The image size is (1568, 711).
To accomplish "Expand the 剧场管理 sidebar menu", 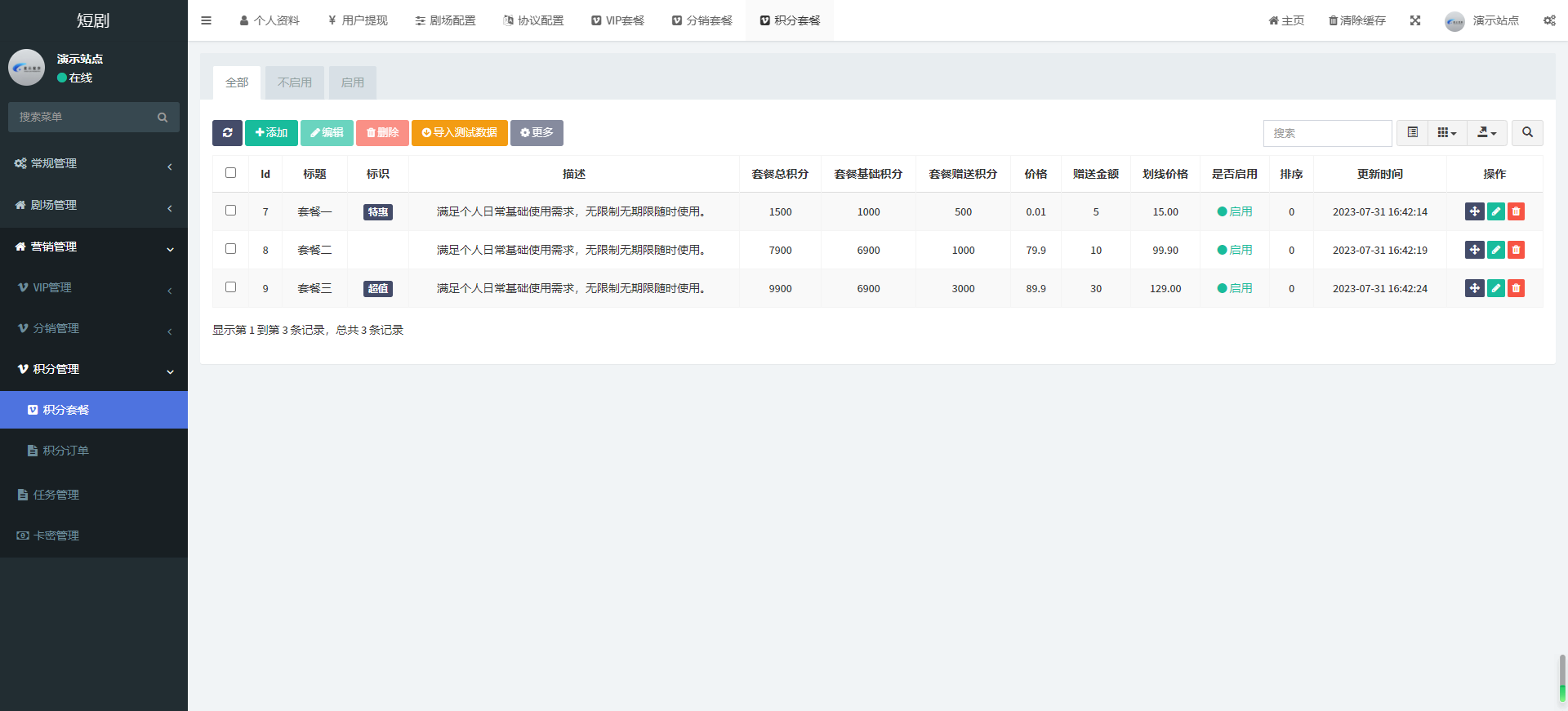I will coord(94,206).
